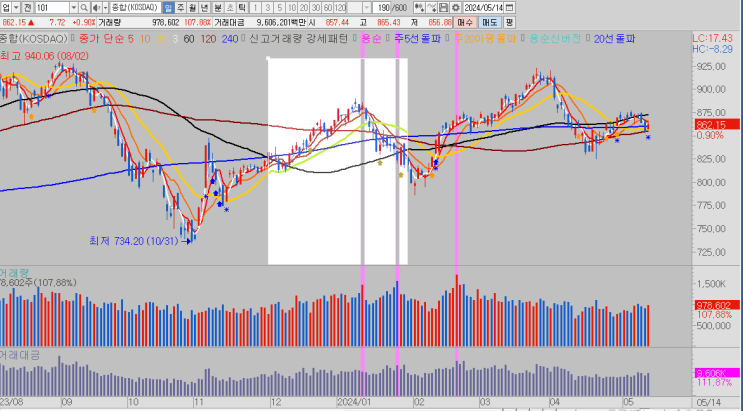Click the red 매수 buy button
This screenshot has height=411, width=743.
pyautogui.click(x=465, y=22)
